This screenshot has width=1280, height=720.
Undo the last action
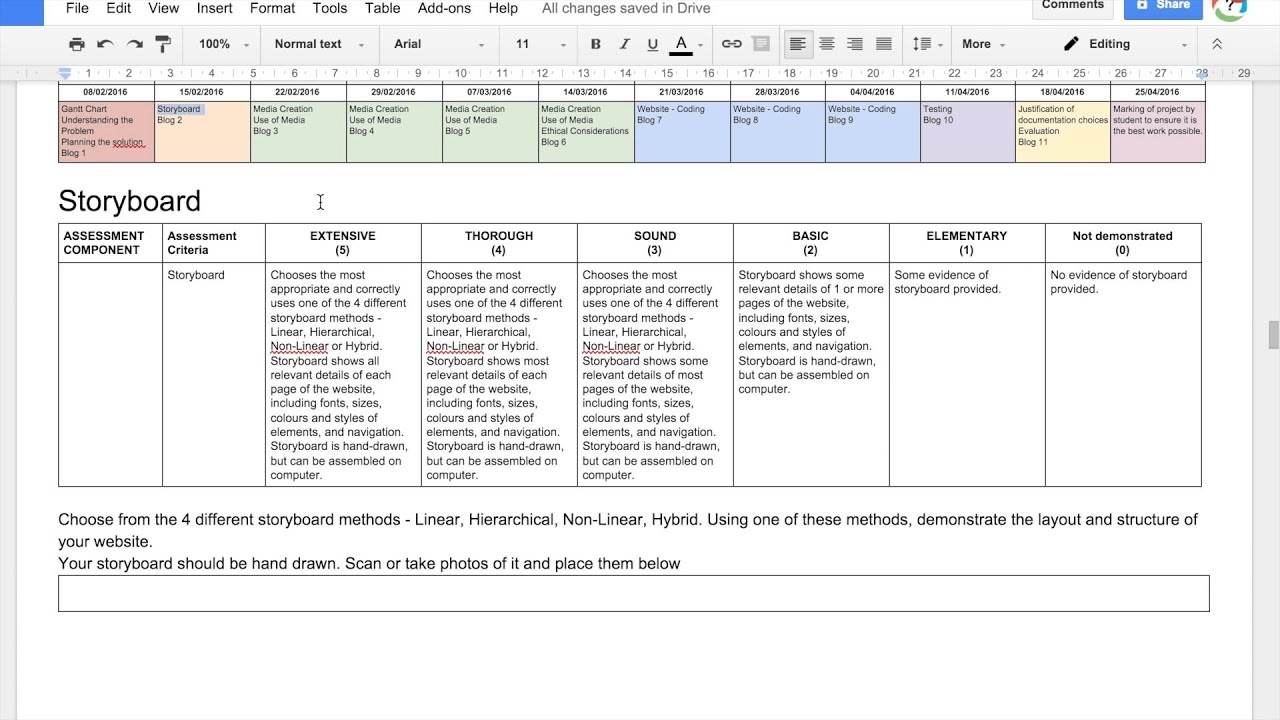[105, 44]
